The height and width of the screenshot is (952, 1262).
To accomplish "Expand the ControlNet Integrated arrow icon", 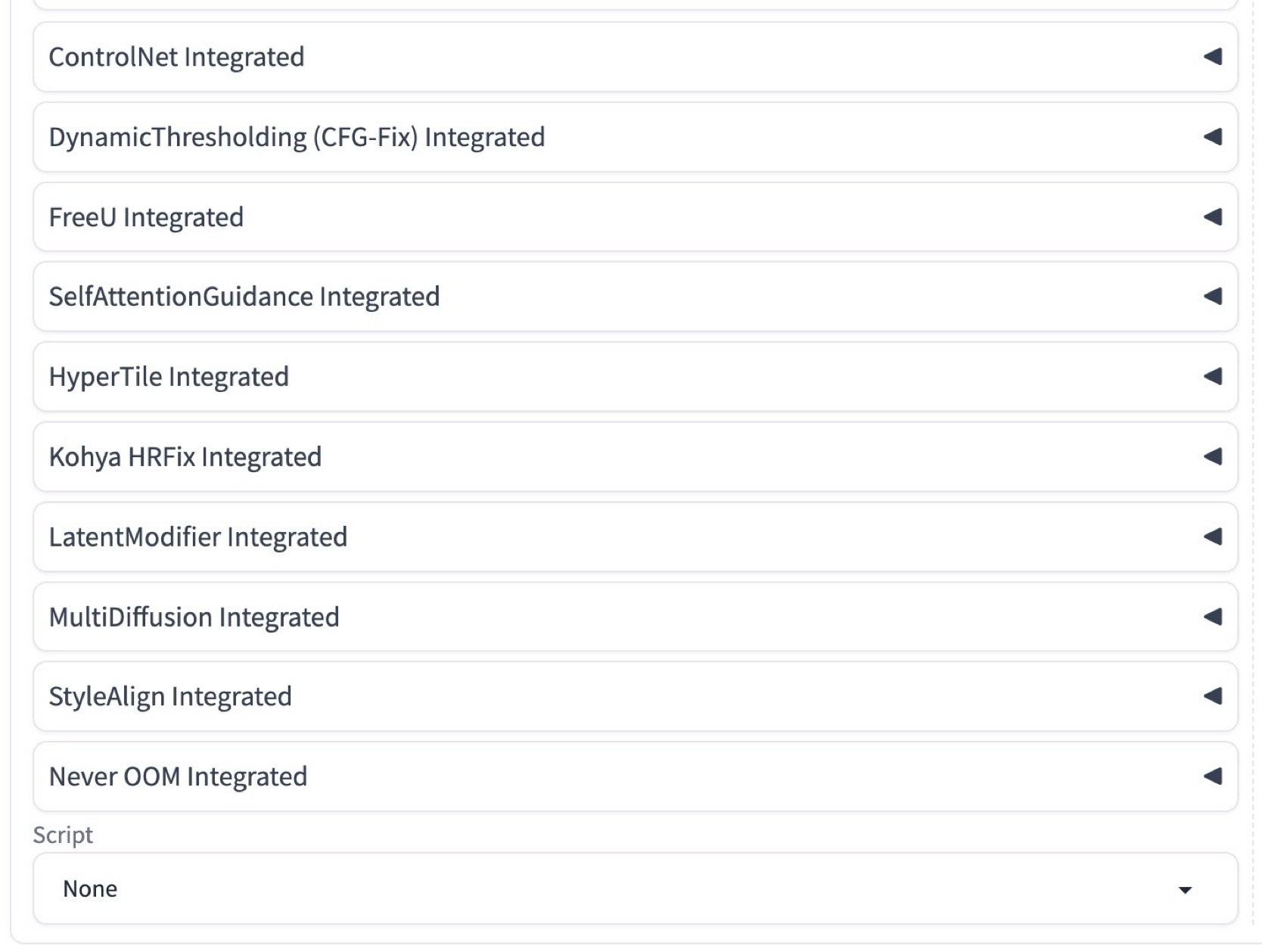I will tap(1213, 57).
